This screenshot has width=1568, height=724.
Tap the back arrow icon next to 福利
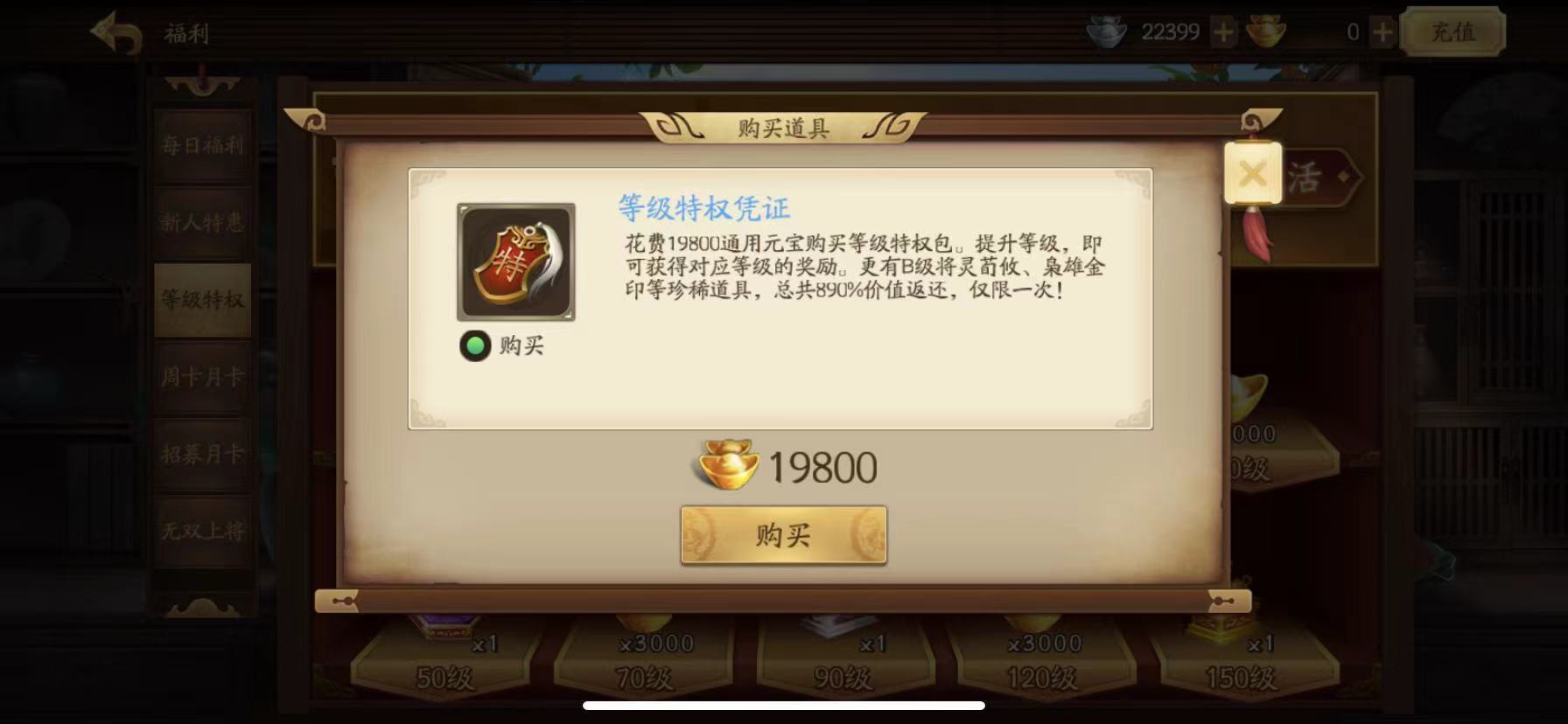(117, 34)
